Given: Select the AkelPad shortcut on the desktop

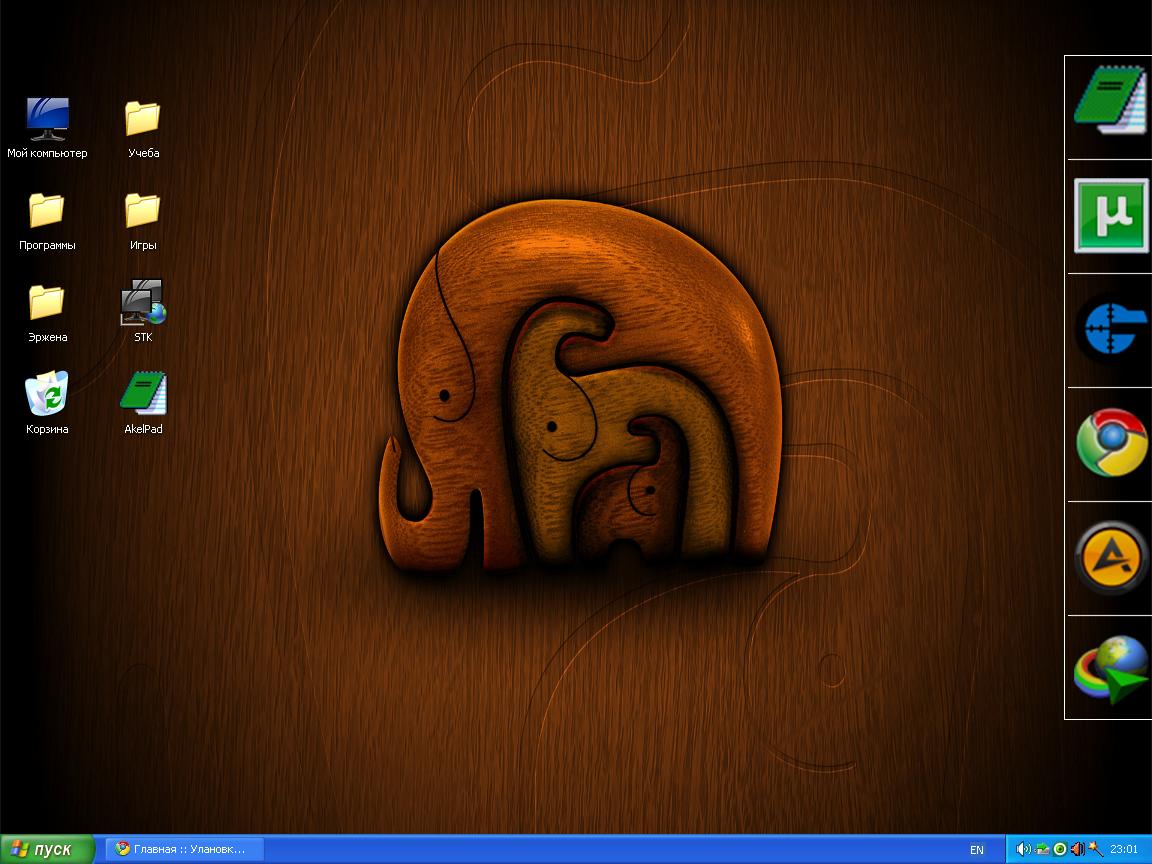Looking at the screenshot, I should pos(143,395).
